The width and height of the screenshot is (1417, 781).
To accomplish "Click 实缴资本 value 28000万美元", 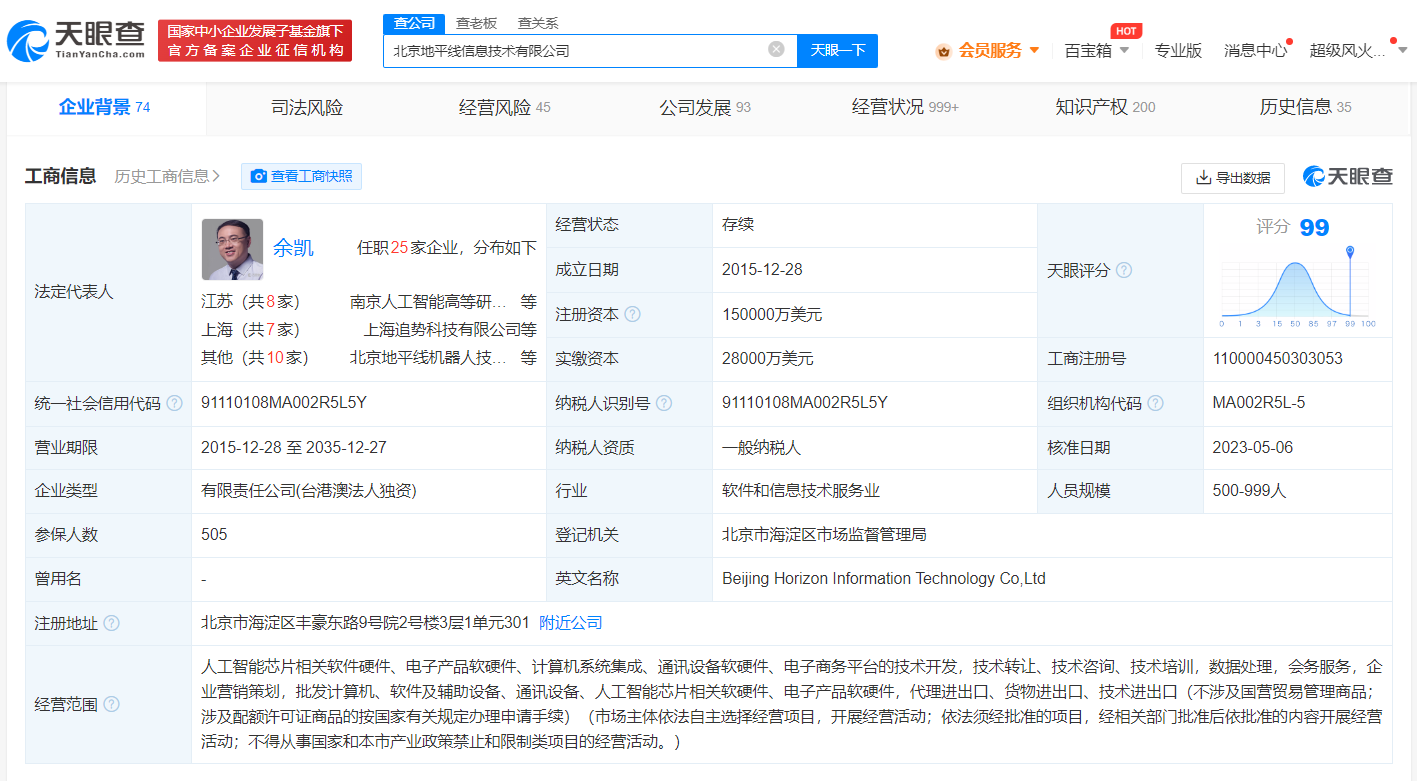I will 768,359.
